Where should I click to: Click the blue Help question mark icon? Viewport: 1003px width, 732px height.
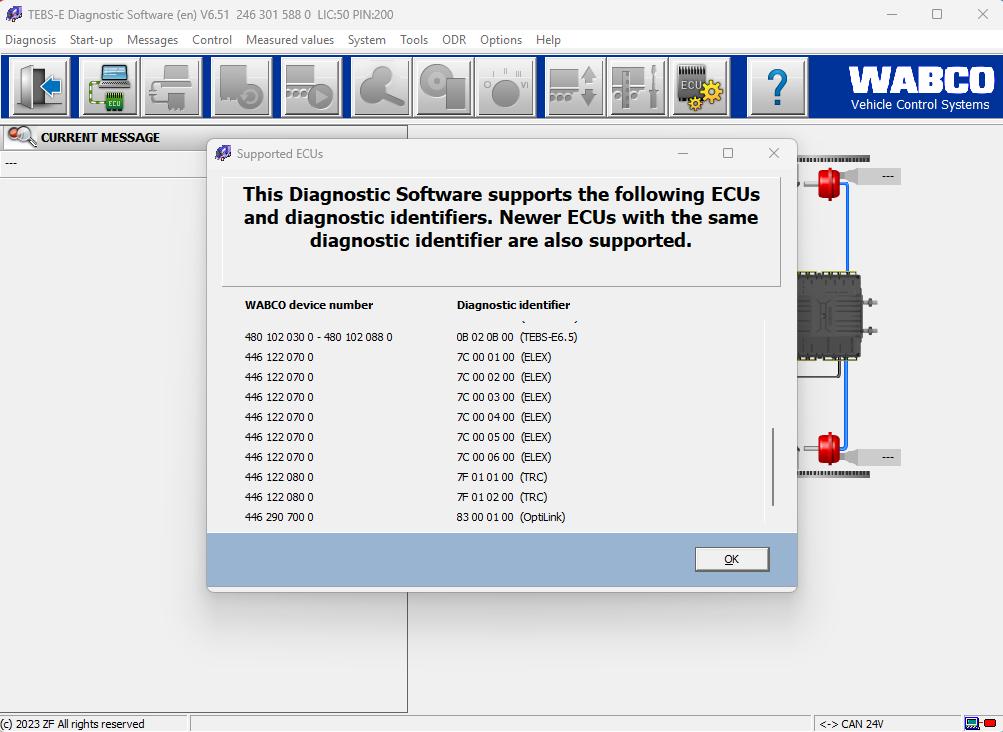tap(778, 87)
